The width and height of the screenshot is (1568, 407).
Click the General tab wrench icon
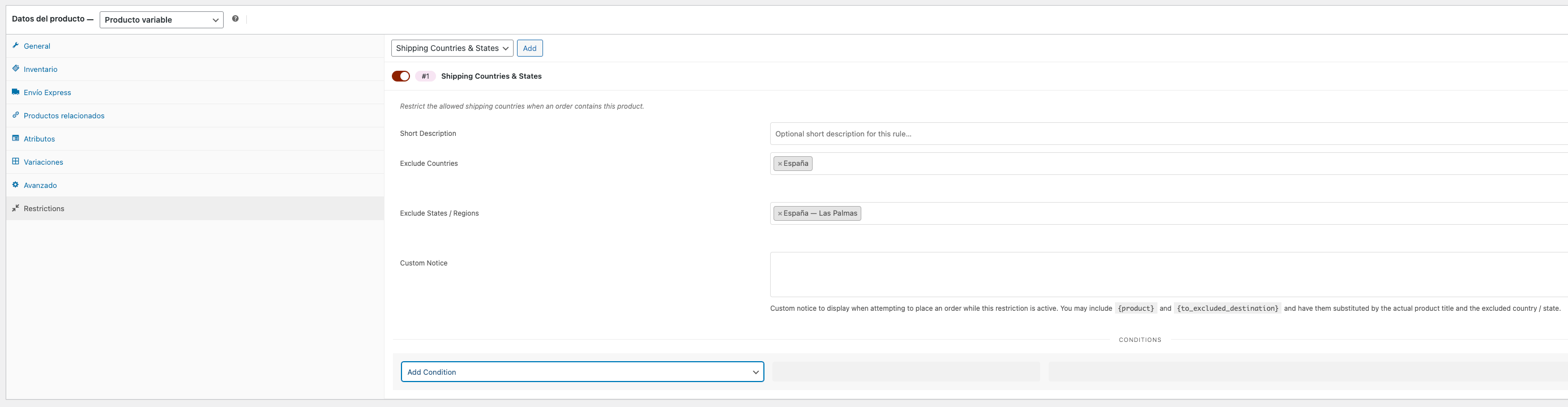tap(16, 46)
